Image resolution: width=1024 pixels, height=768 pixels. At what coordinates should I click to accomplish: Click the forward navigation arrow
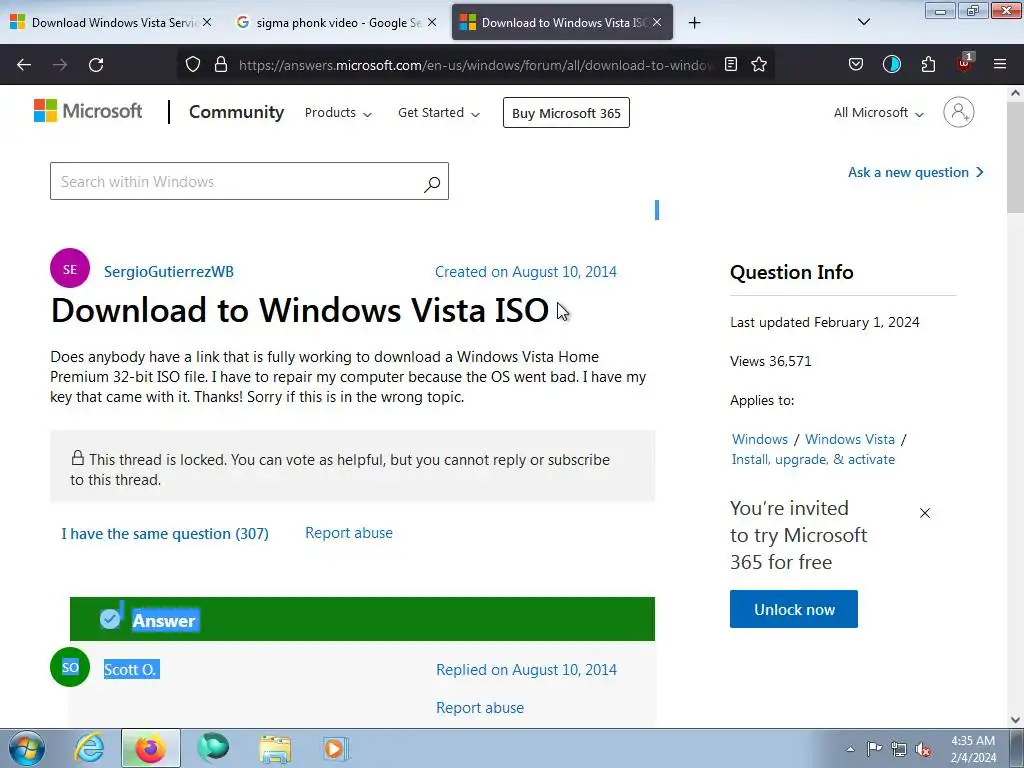60,65
